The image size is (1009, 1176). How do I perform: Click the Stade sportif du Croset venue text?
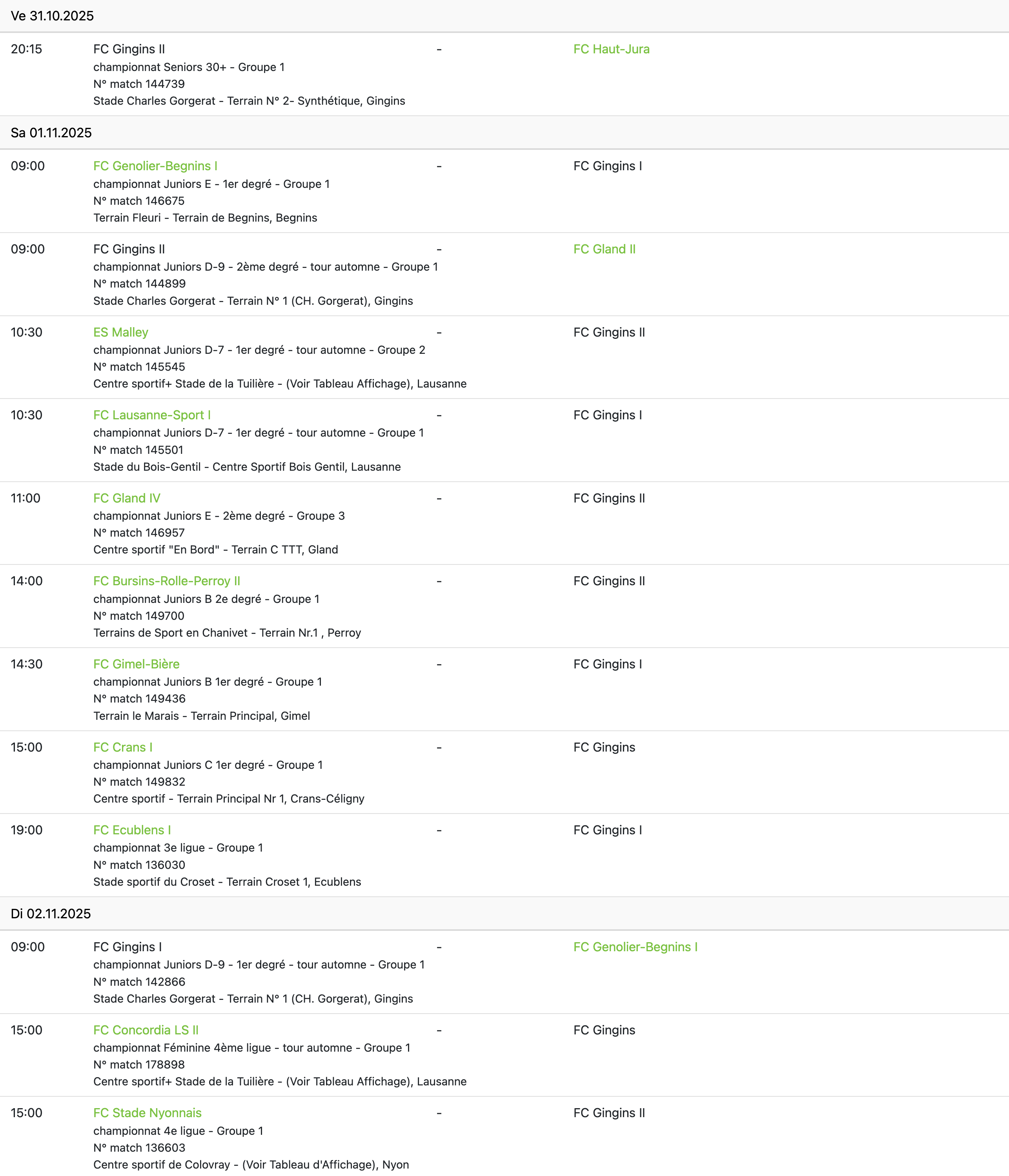[227, 882]
